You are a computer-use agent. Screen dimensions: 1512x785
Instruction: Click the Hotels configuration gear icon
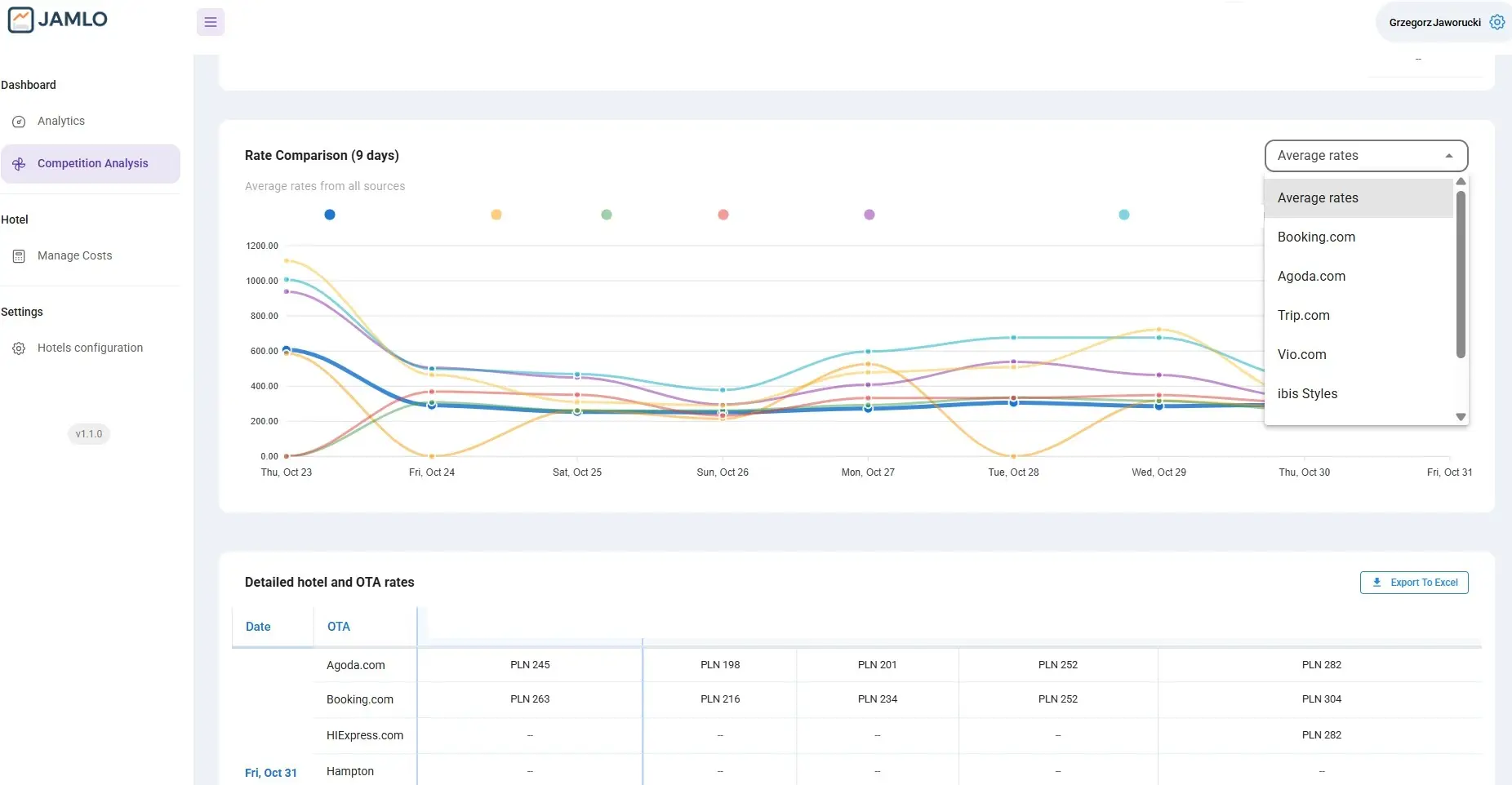click(x=19, y=348)
